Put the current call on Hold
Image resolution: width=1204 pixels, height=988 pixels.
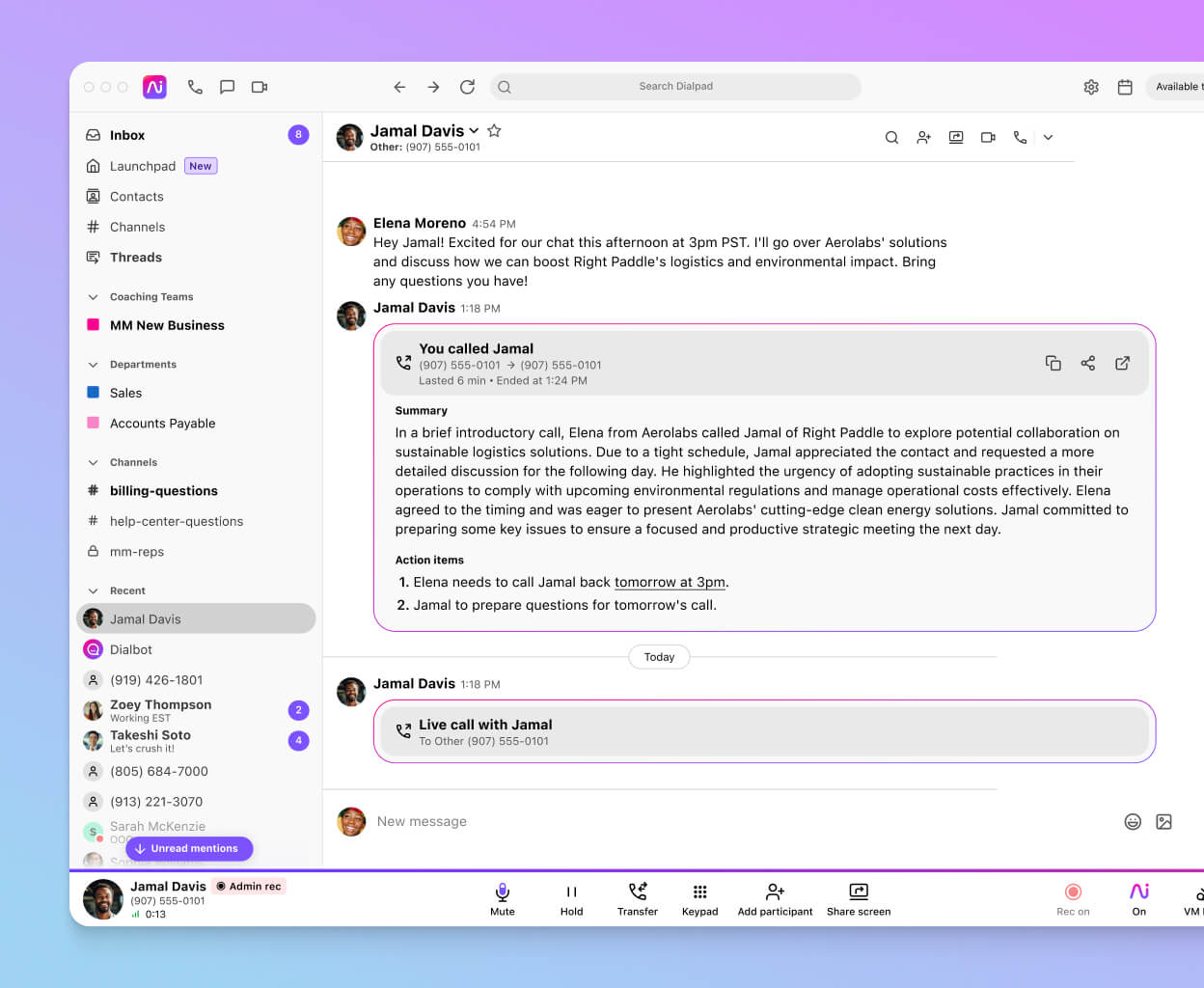[x=571, y=898]
